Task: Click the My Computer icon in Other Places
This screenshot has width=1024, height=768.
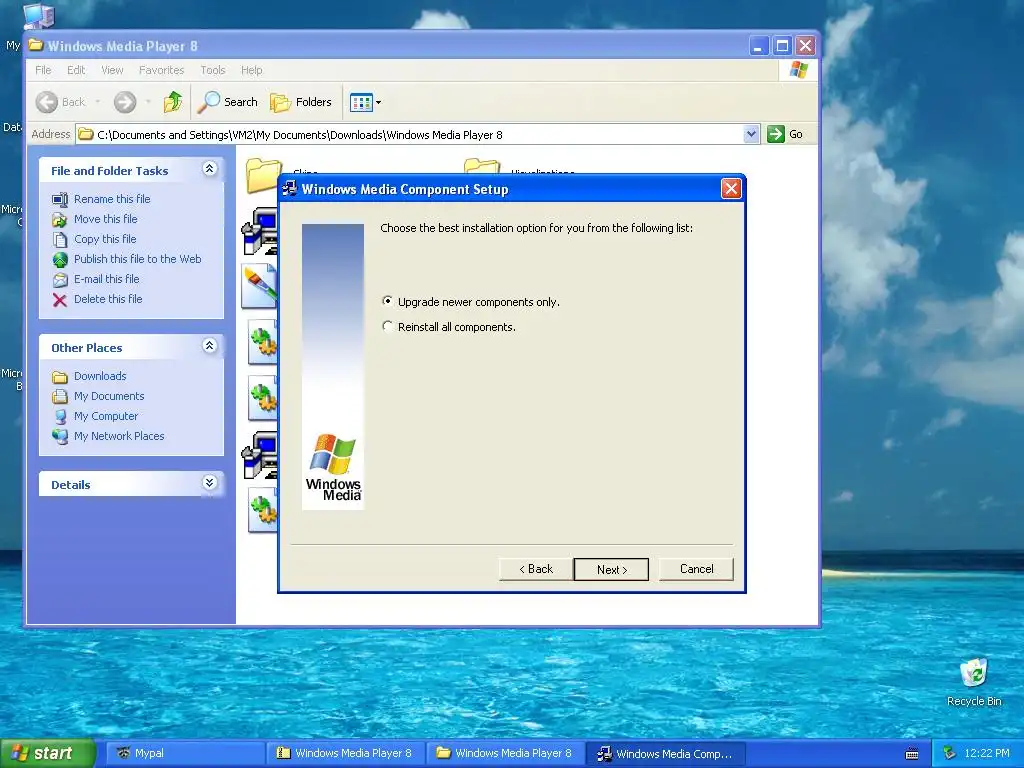Action: click(59, 417)
